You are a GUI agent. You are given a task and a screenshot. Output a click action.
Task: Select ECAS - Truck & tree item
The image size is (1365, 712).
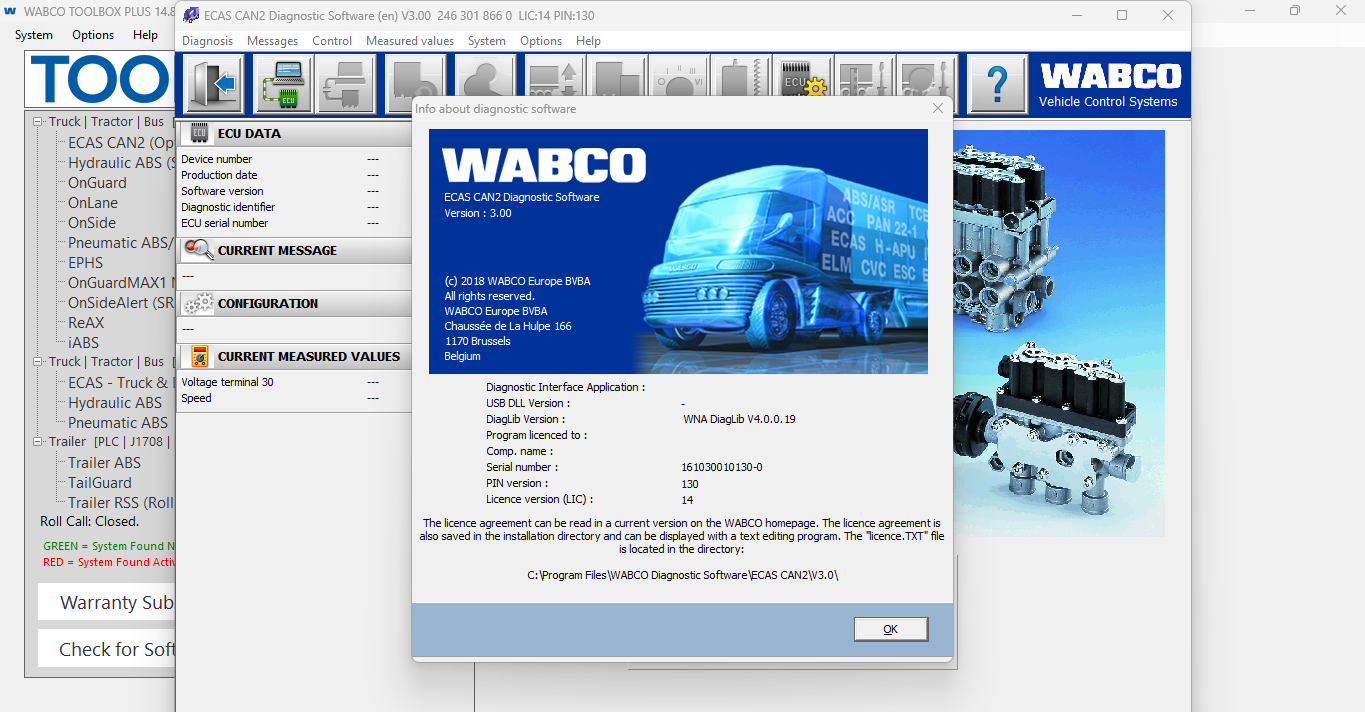click(x=121, y=383)
